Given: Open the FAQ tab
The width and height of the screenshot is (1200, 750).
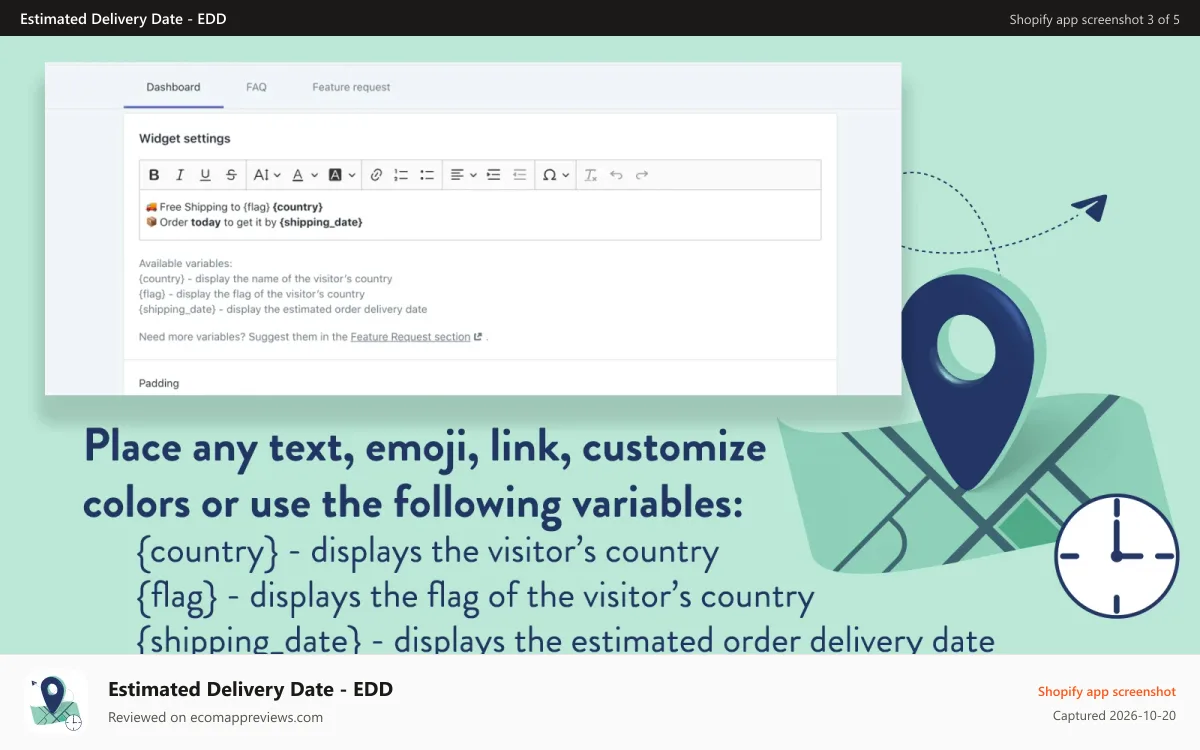Looking at the screenshot, I should (x=256, y=87).
